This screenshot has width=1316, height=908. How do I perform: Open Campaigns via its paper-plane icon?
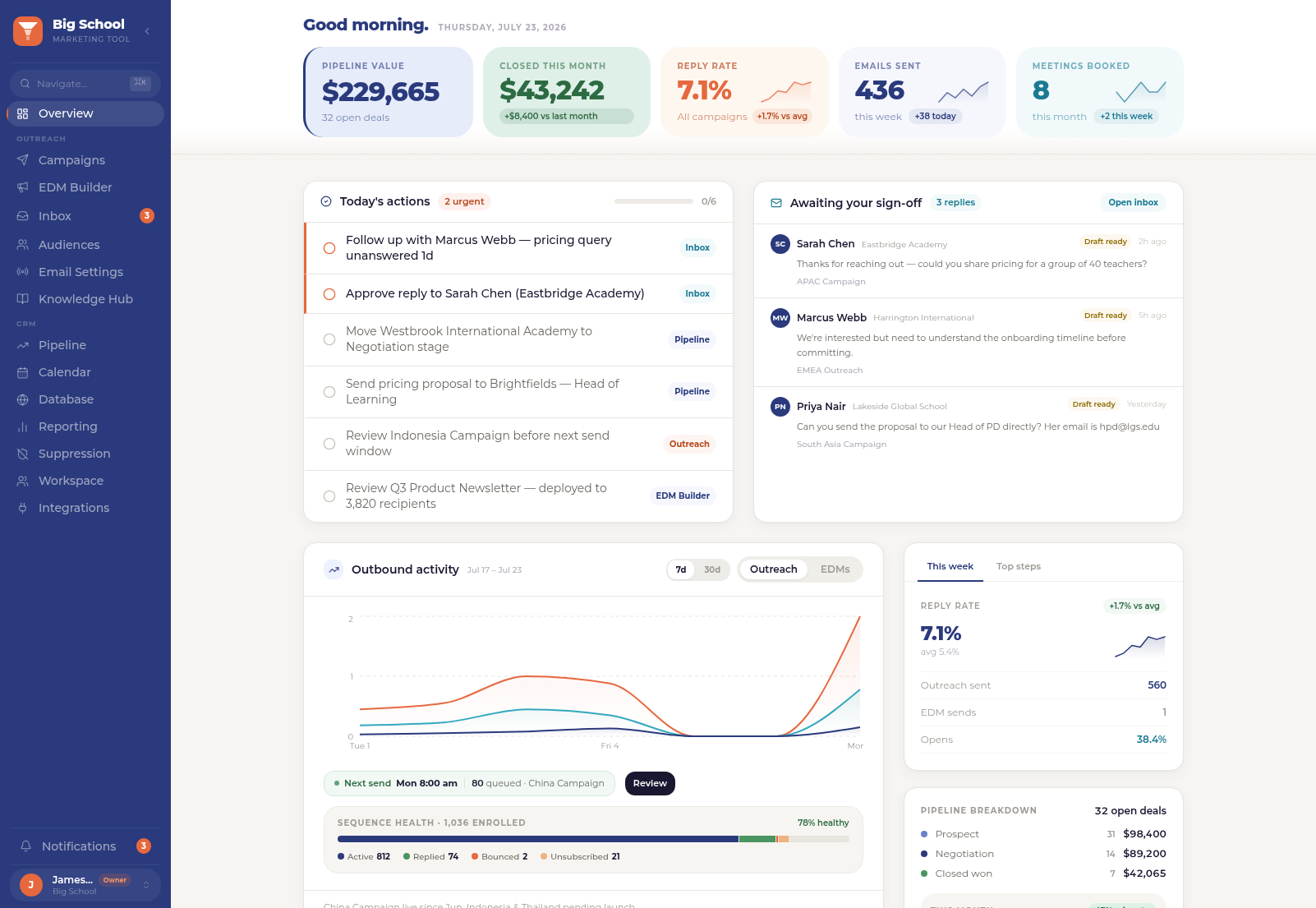[23, 160]
